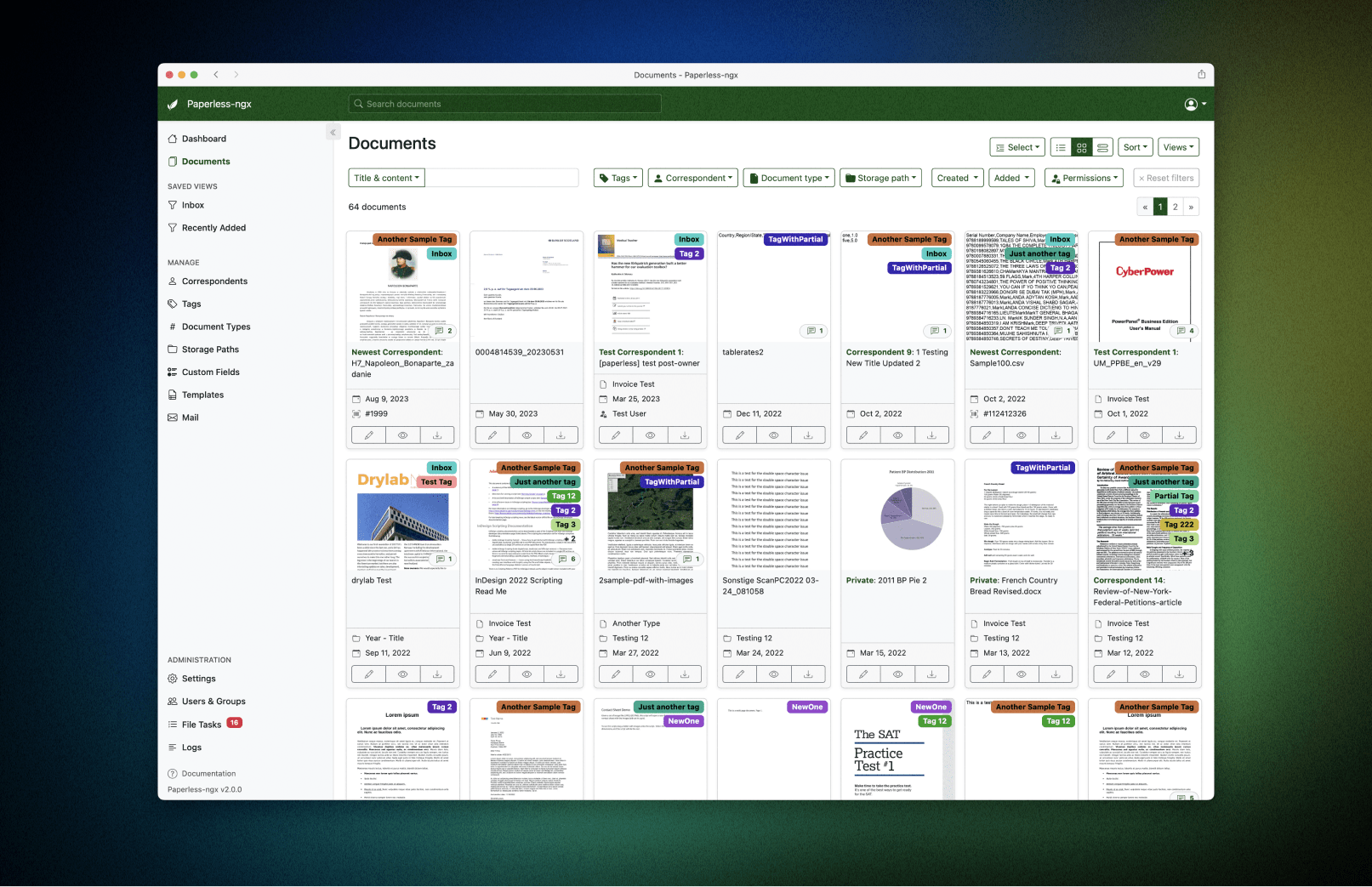
Task: Open the Views dropdown
Action: pyautogui.click(x=1178, y=147)
